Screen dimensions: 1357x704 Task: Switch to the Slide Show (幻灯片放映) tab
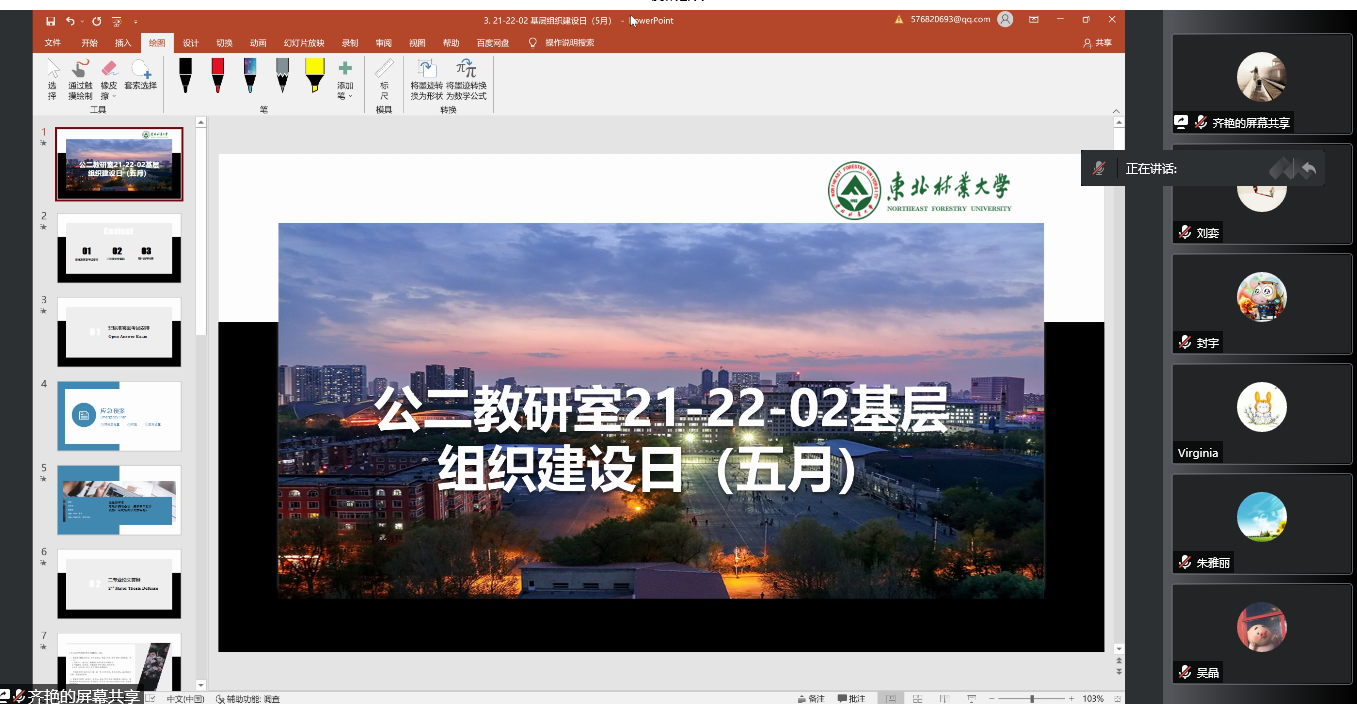click(x=304, y=43)
